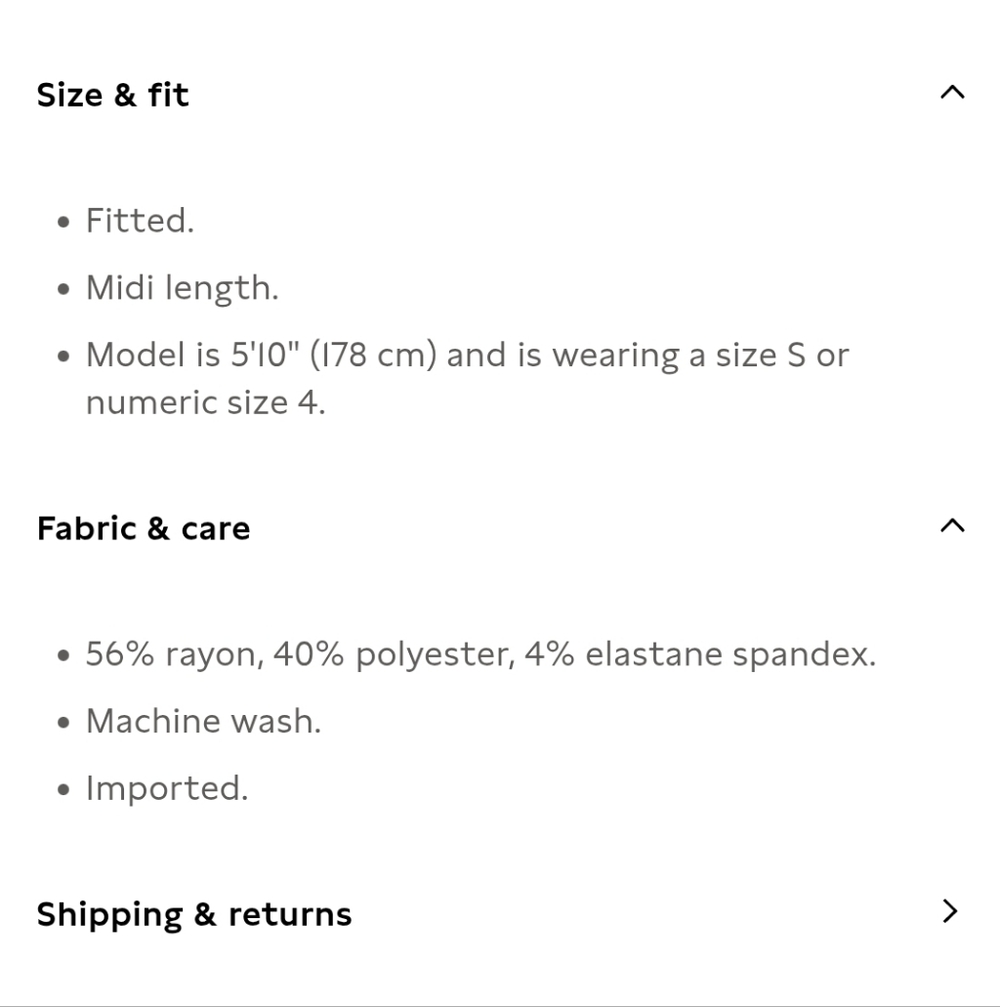
Task: Select the Machine wash. list item
Action: (x=204, y=721)
